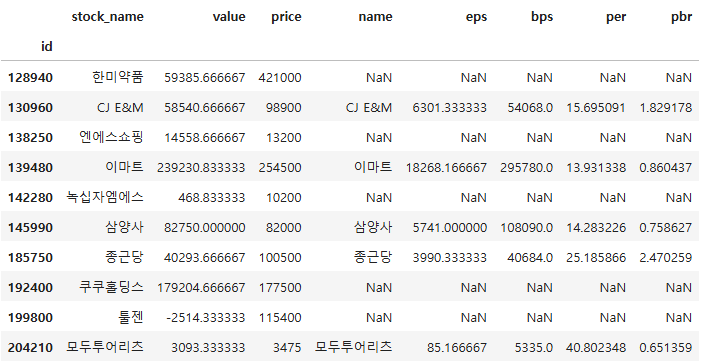The width and height of the screenshot is (706, 364).
Task: Click pbr value 0.758627
Action: 666,228
